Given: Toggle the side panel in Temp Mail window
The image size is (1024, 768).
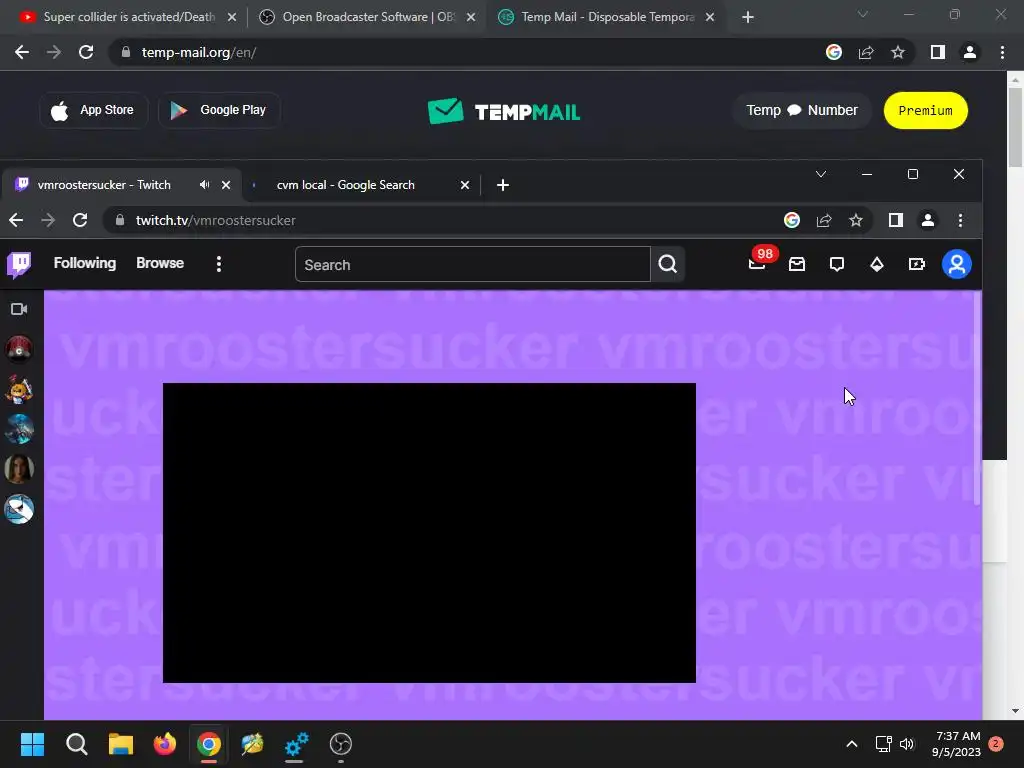Looking at the screenshot, I should point(938,52).
